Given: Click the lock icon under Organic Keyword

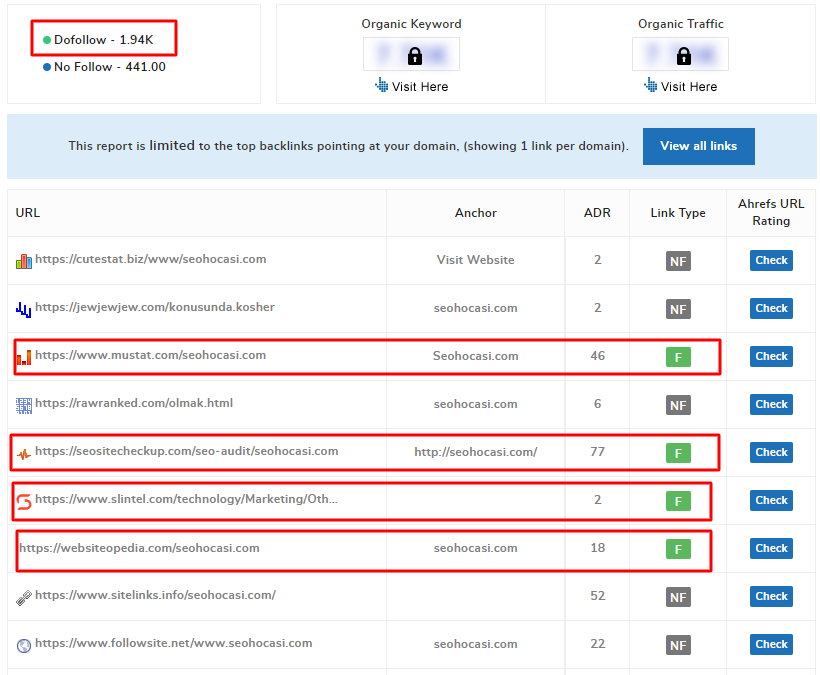Looking at the screenshot, I should coord(415,55).
